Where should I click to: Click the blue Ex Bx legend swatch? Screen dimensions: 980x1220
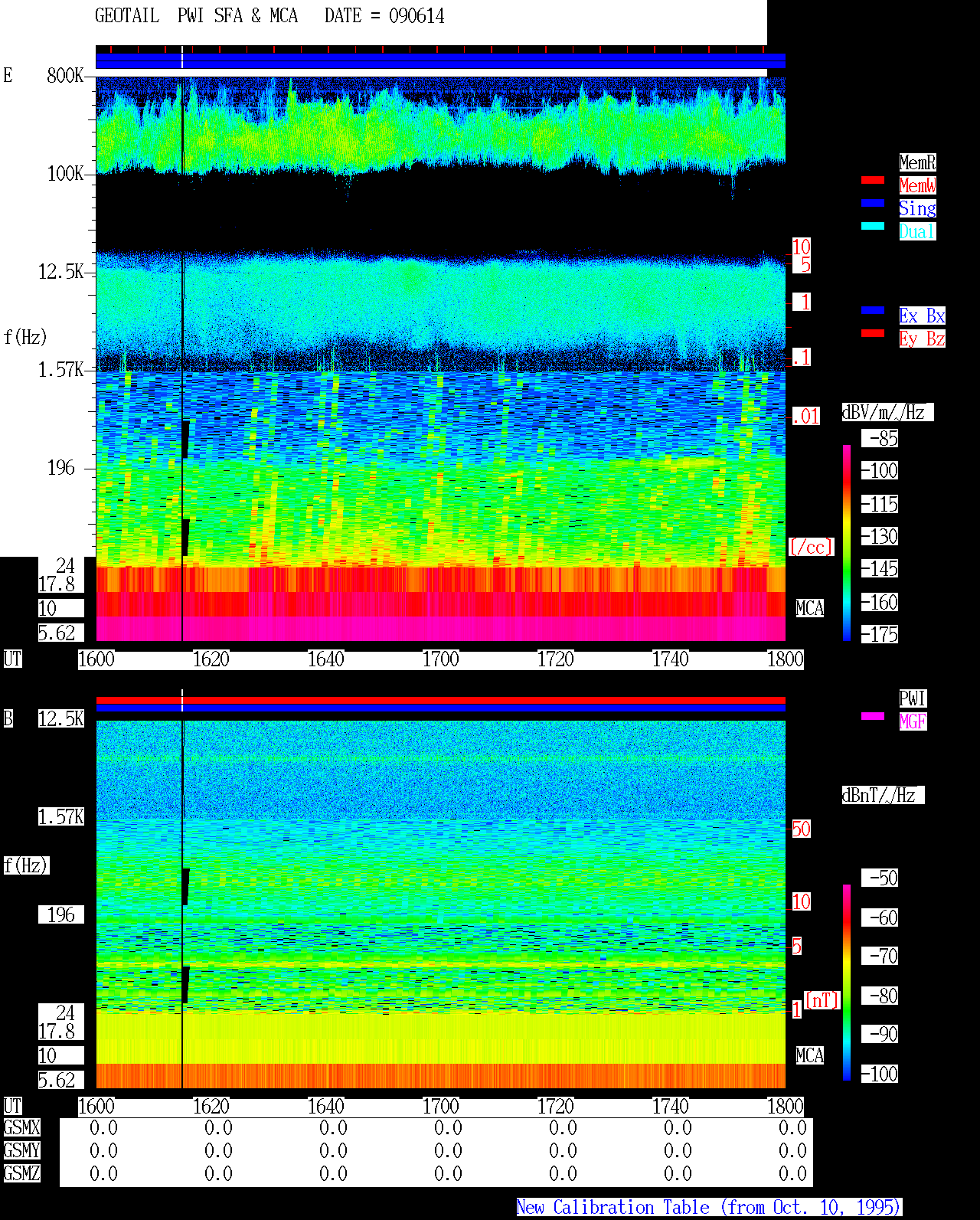pyautogui.click(x=873, y=310)
